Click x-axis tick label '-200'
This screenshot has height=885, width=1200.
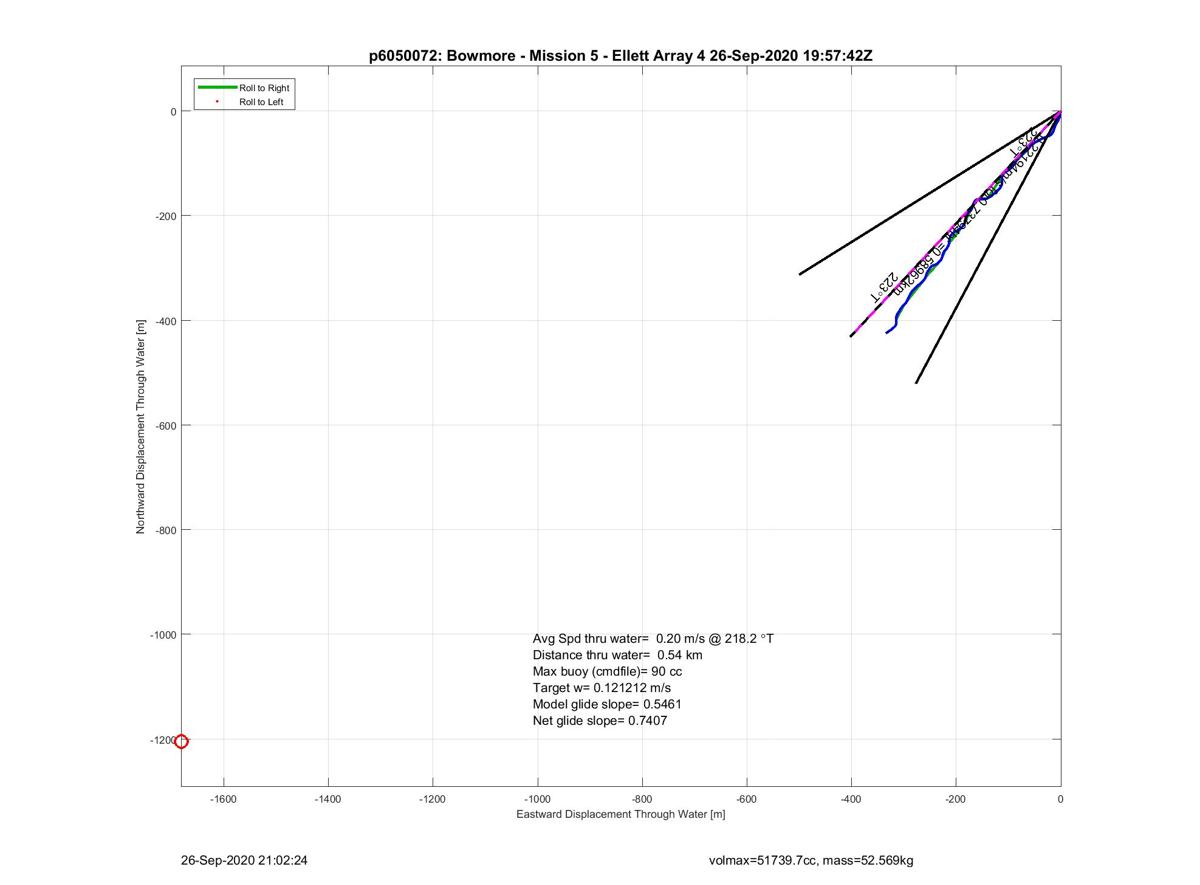point(956,800)
